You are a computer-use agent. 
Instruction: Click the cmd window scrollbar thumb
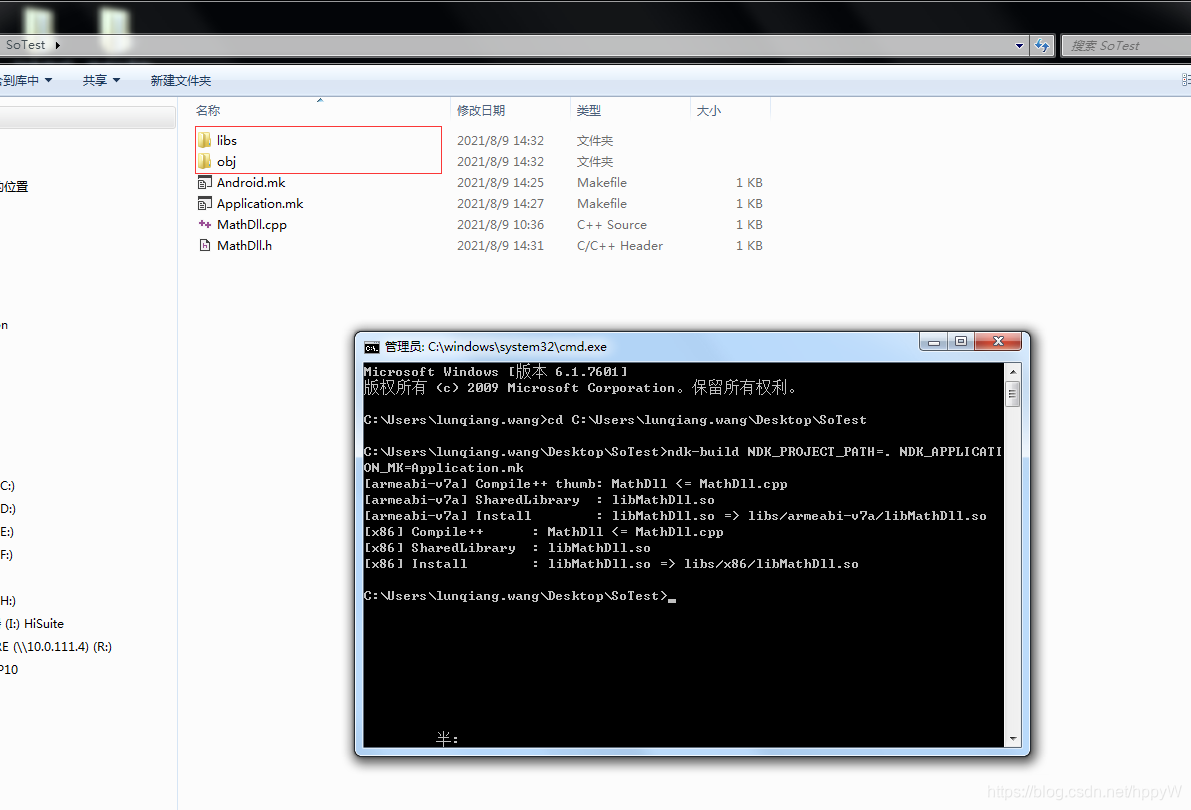1013,394
